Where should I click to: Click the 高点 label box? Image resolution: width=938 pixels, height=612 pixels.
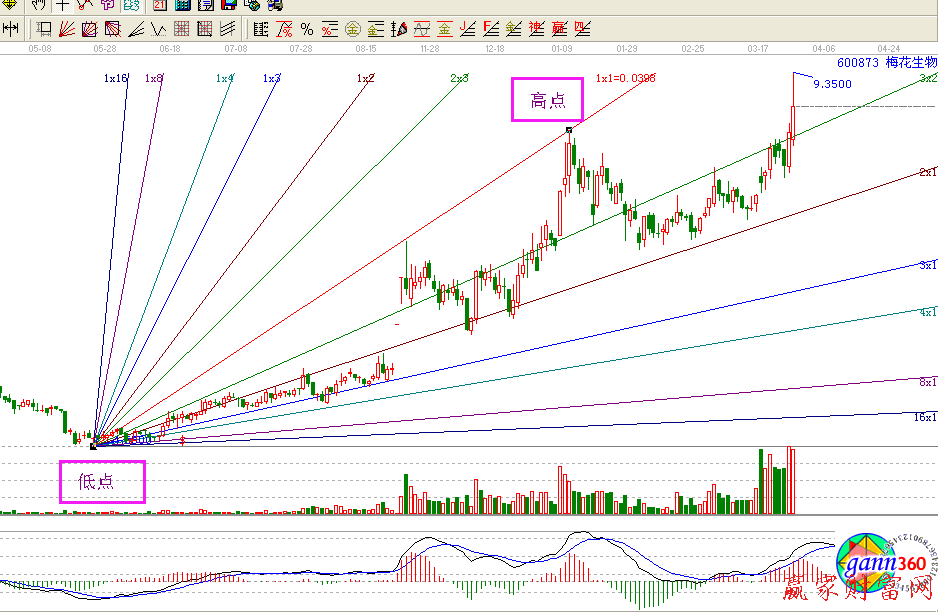547,100
